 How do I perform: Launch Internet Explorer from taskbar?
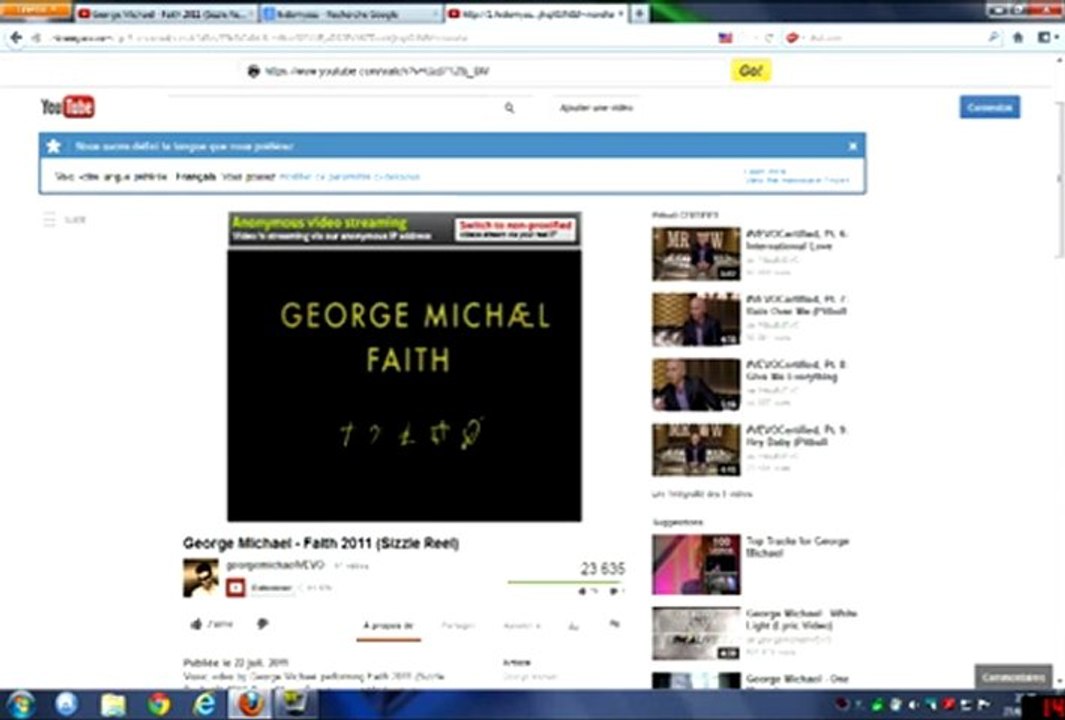[204, 705]
